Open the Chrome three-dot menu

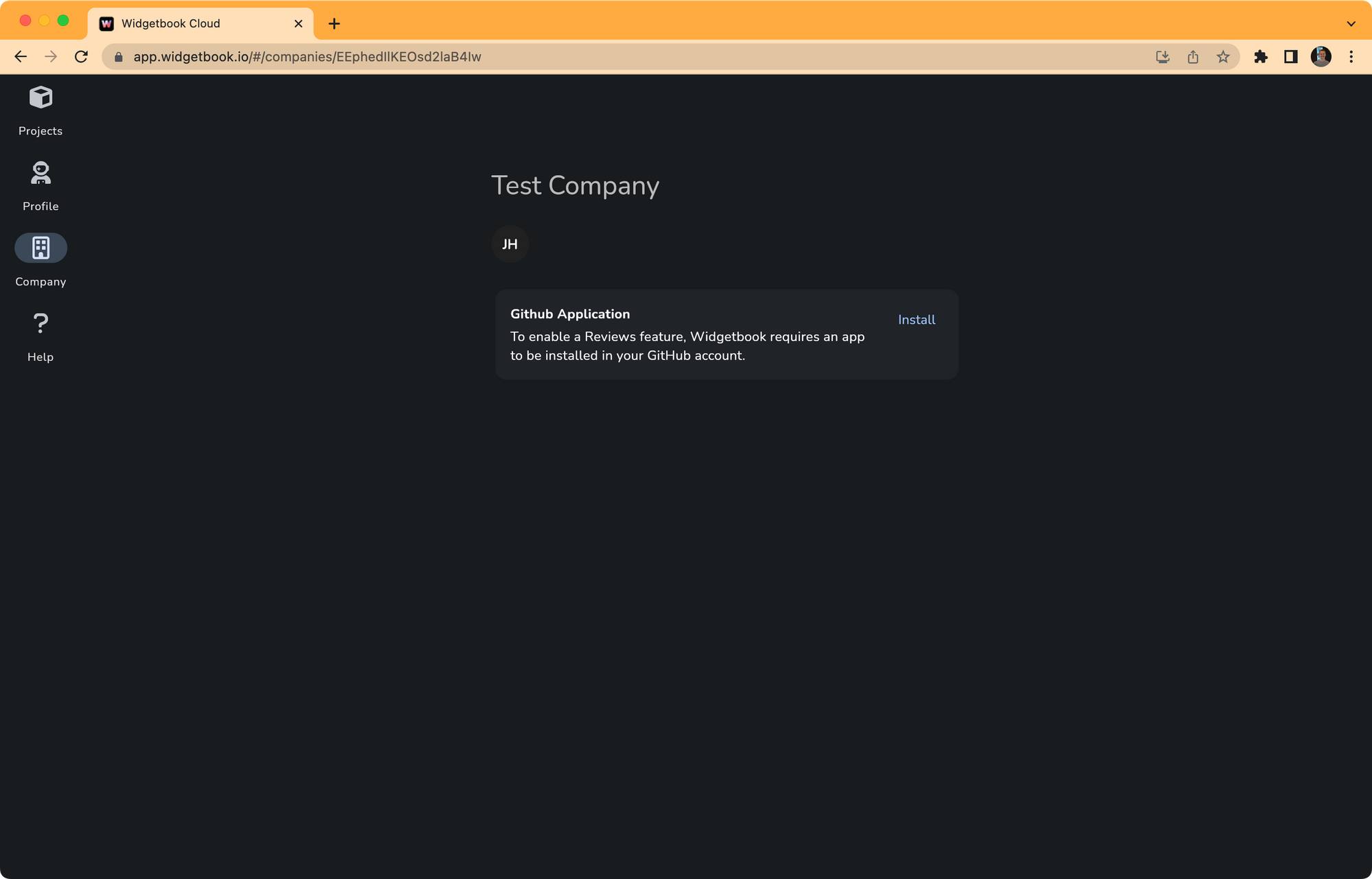click(x=1351, y=57)
